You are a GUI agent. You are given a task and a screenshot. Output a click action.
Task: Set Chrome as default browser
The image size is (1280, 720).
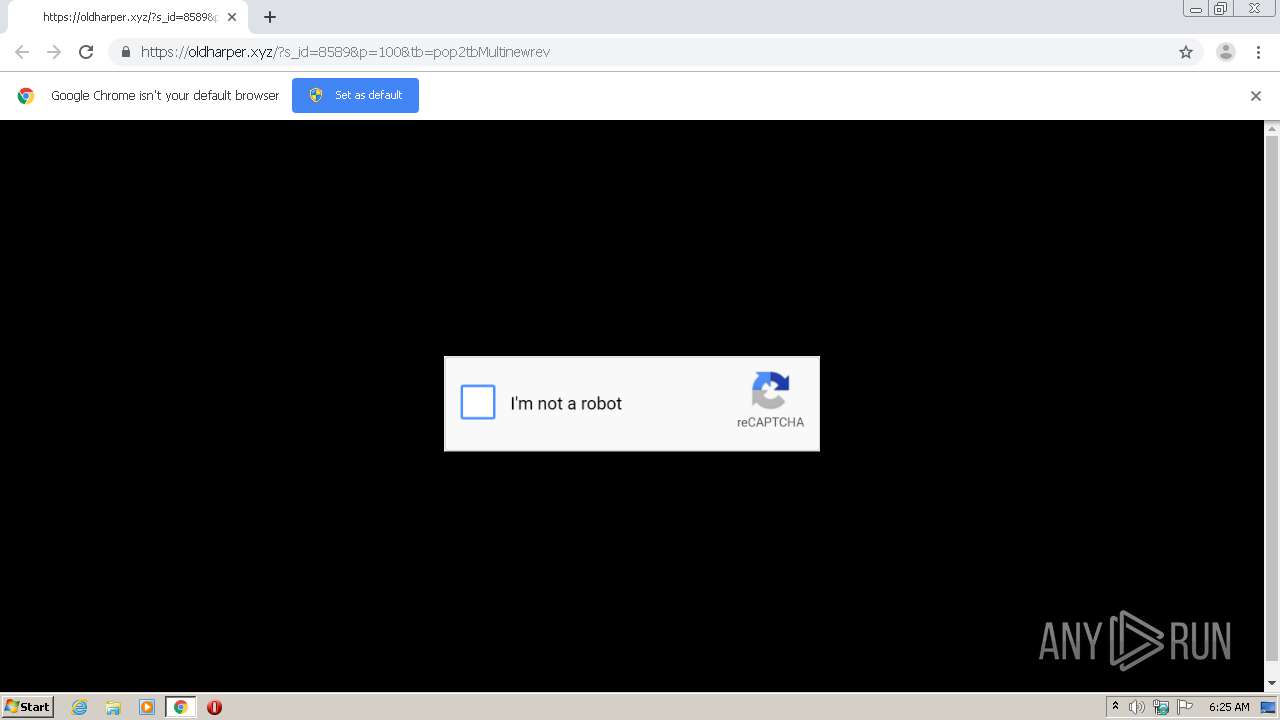(x=355, y=95)
